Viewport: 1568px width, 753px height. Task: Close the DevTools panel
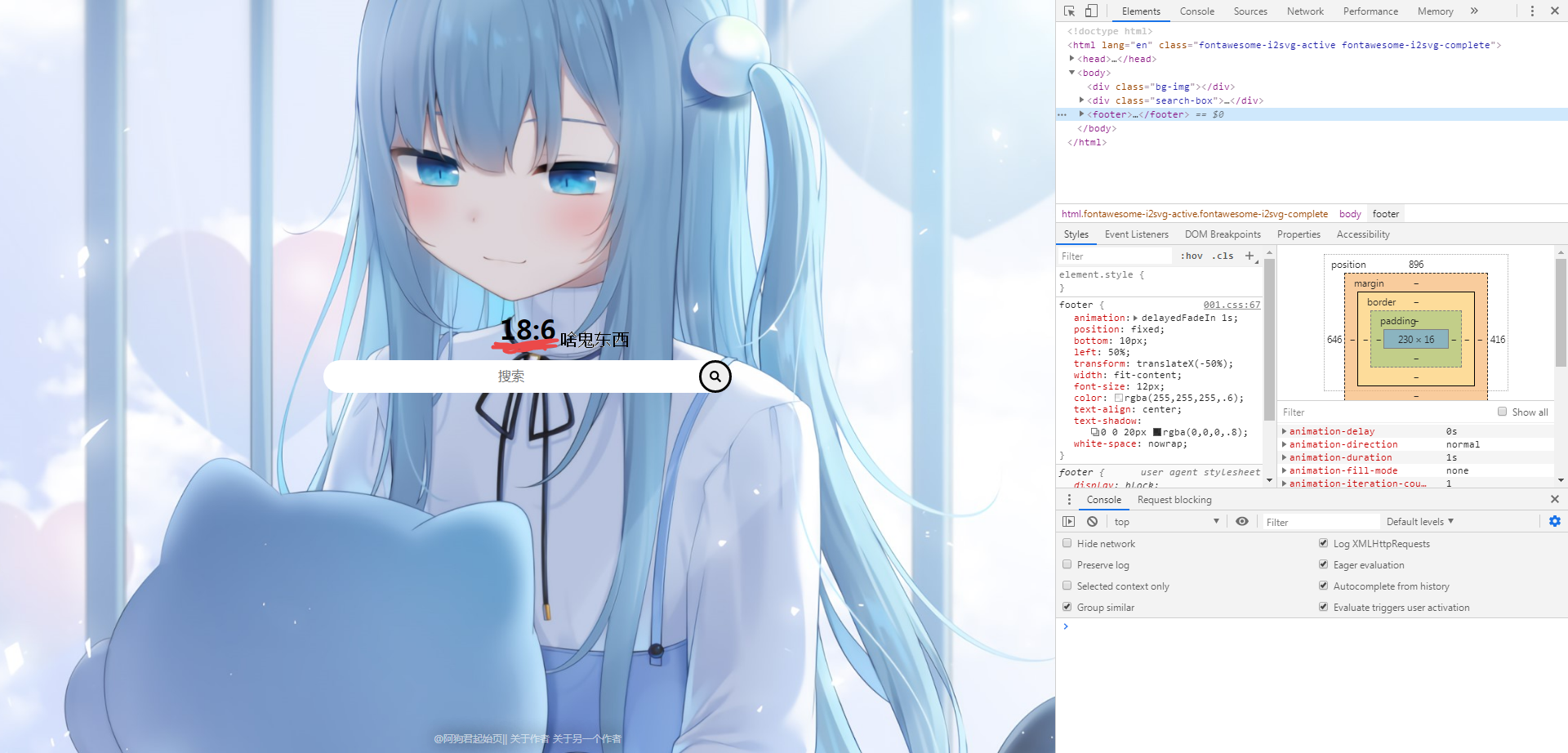point(1555,11)
